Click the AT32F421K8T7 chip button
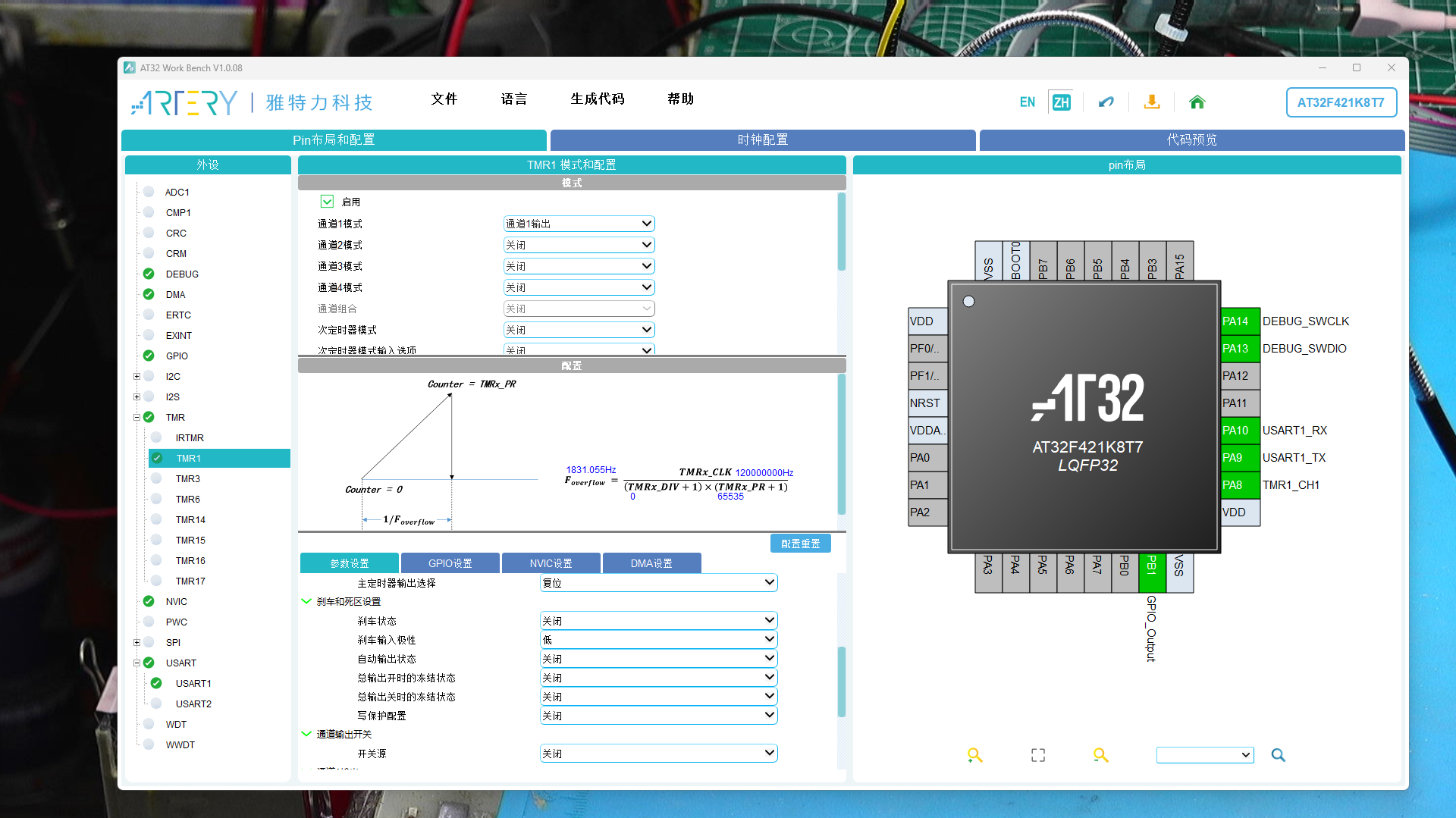 click(1341, 102)
